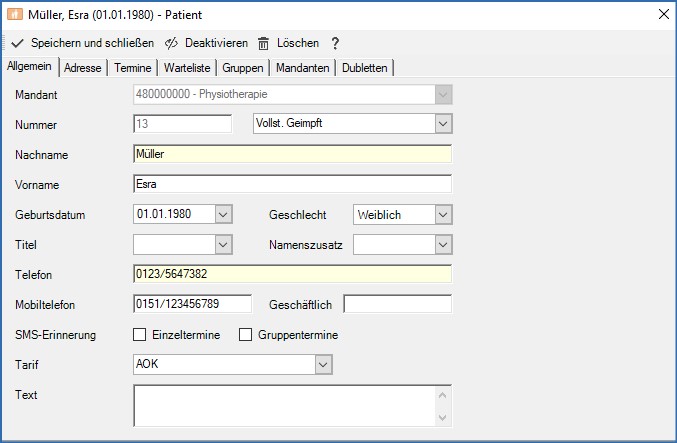
Task: Click the Vorname field containing Esra
Action: [x=292, y=184]
